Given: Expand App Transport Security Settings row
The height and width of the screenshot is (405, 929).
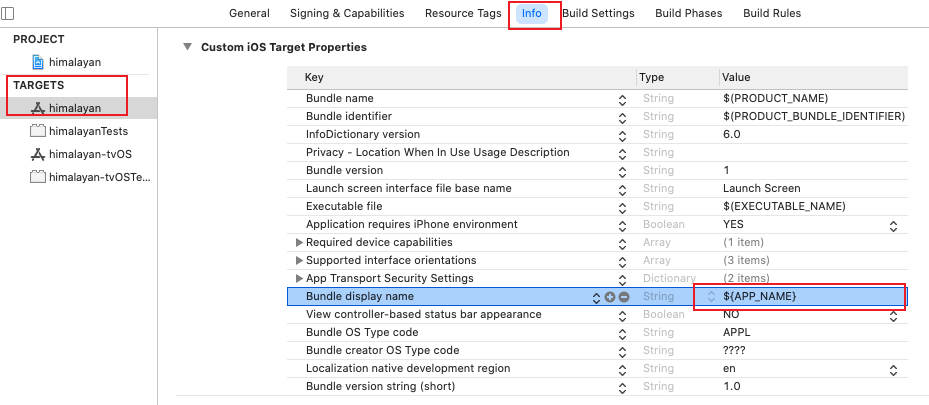Looking at the screenshot, I should coord(299,278).
